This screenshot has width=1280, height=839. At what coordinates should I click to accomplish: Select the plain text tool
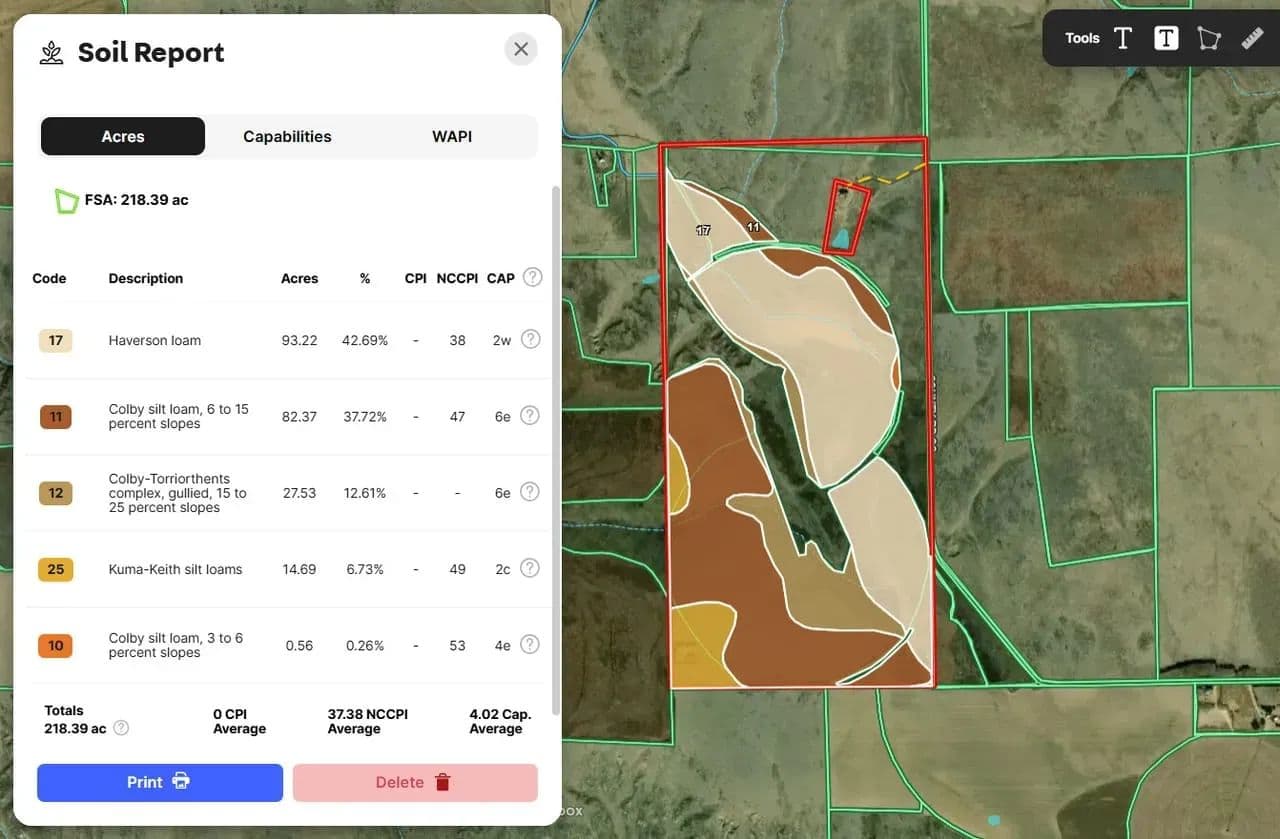(x=1123, y=38)
